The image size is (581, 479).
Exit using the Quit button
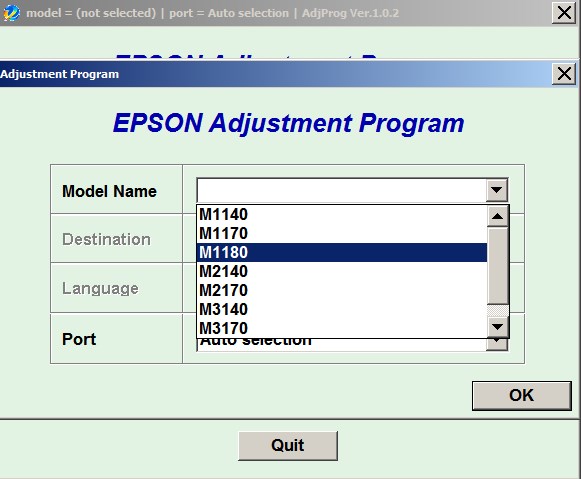288,445
